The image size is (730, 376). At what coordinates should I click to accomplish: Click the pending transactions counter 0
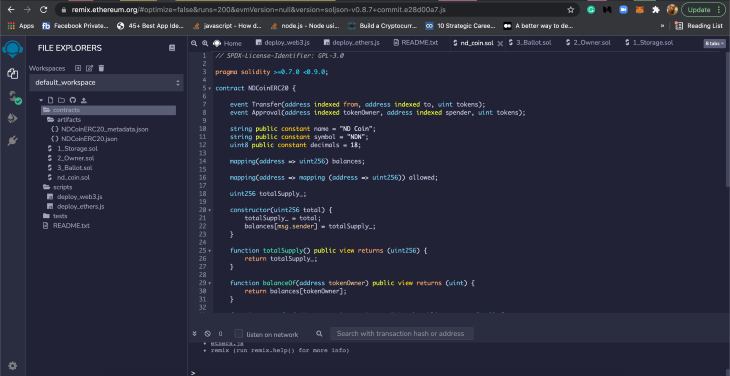tap(220, 334)
